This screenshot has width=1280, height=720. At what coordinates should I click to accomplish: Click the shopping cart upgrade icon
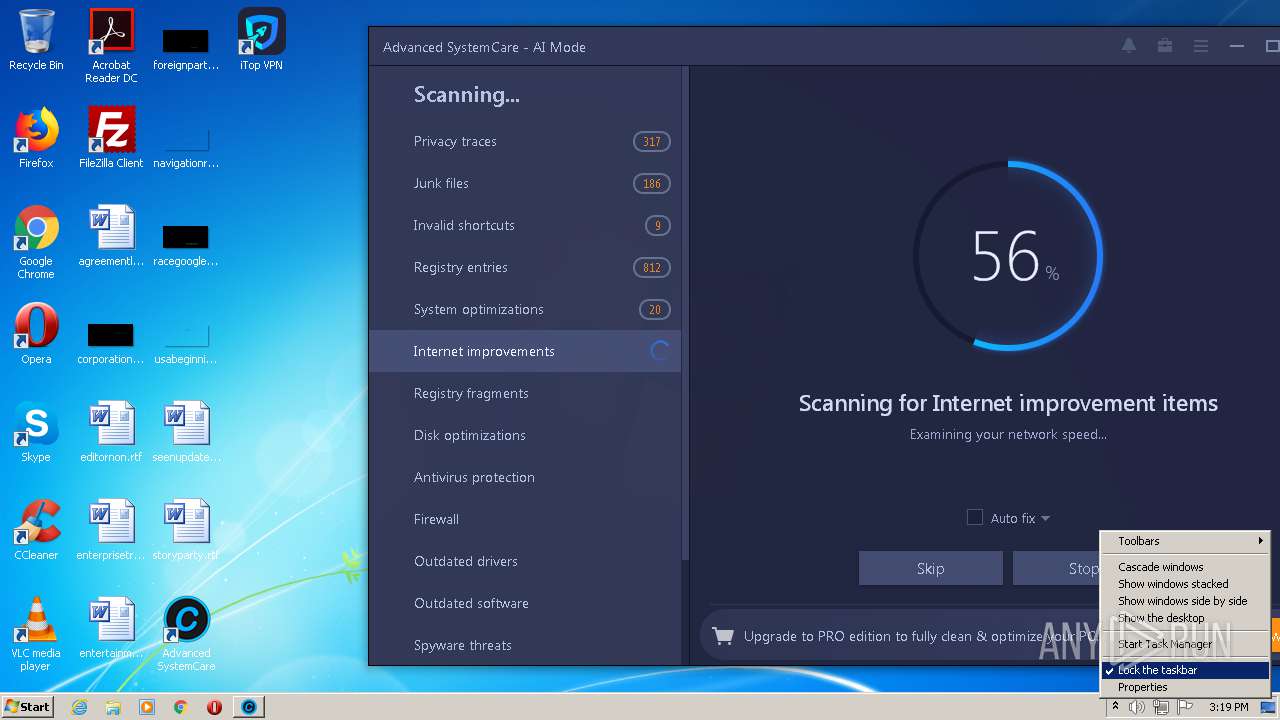722,636
